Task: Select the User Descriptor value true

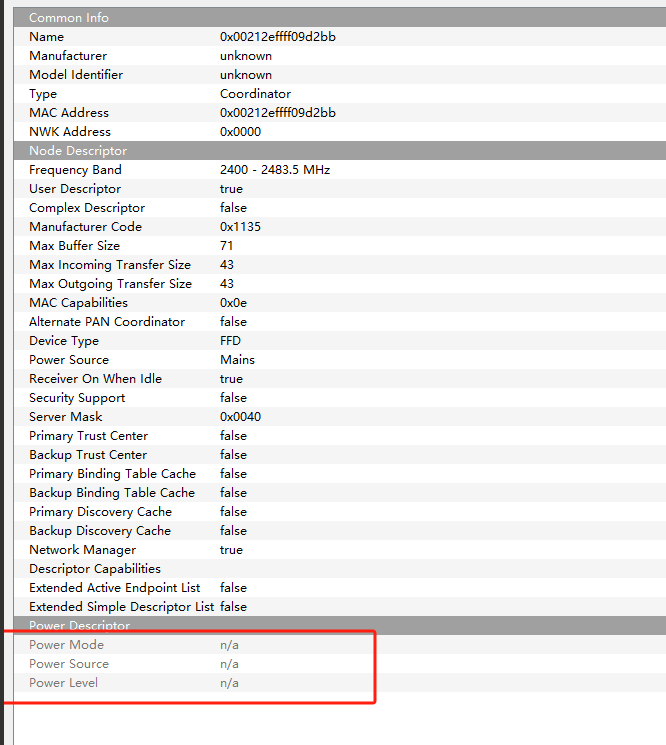Action: click(231, 189)
